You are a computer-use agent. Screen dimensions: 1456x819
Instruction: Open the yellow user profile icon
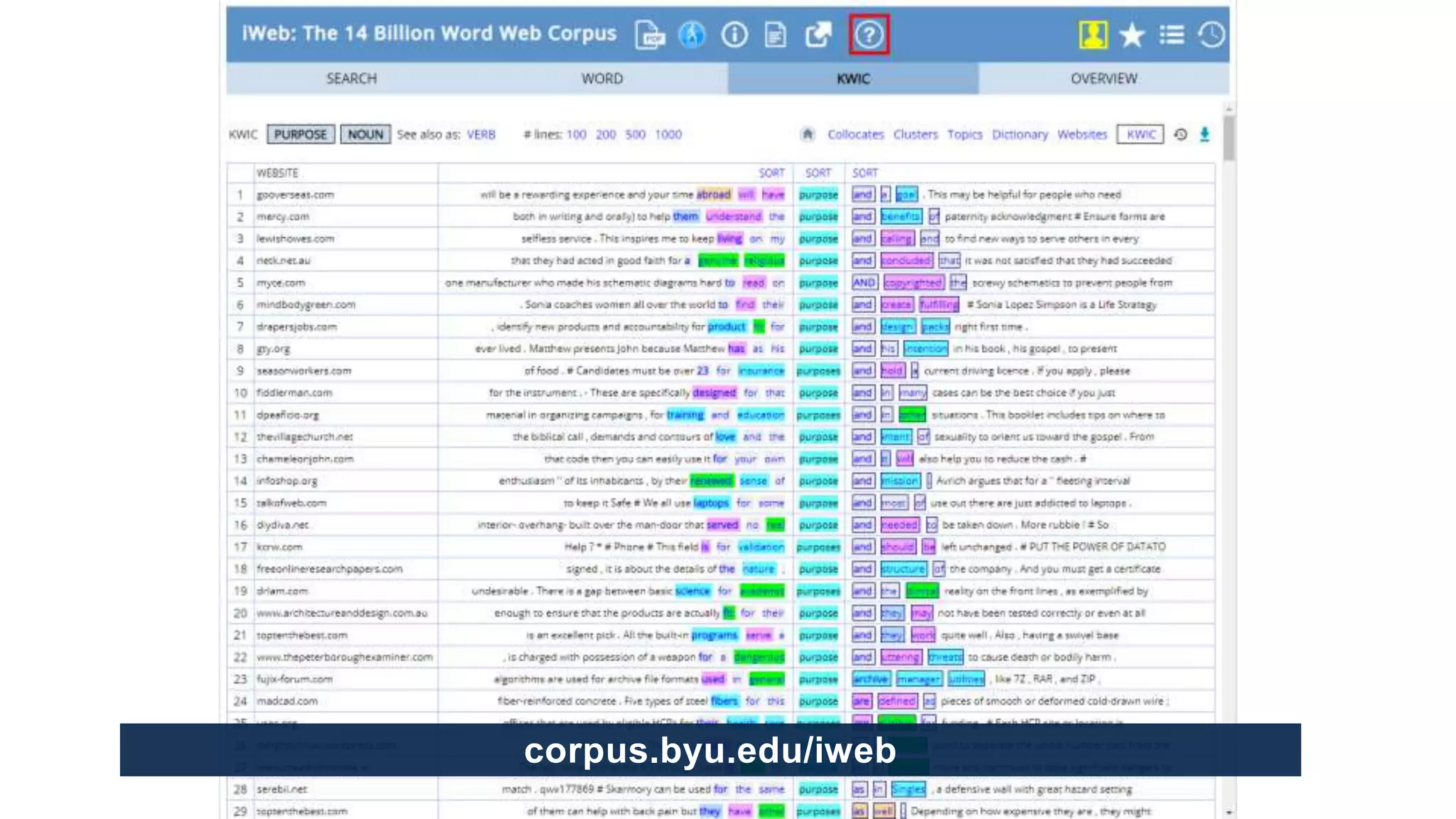click(1093, 34)
